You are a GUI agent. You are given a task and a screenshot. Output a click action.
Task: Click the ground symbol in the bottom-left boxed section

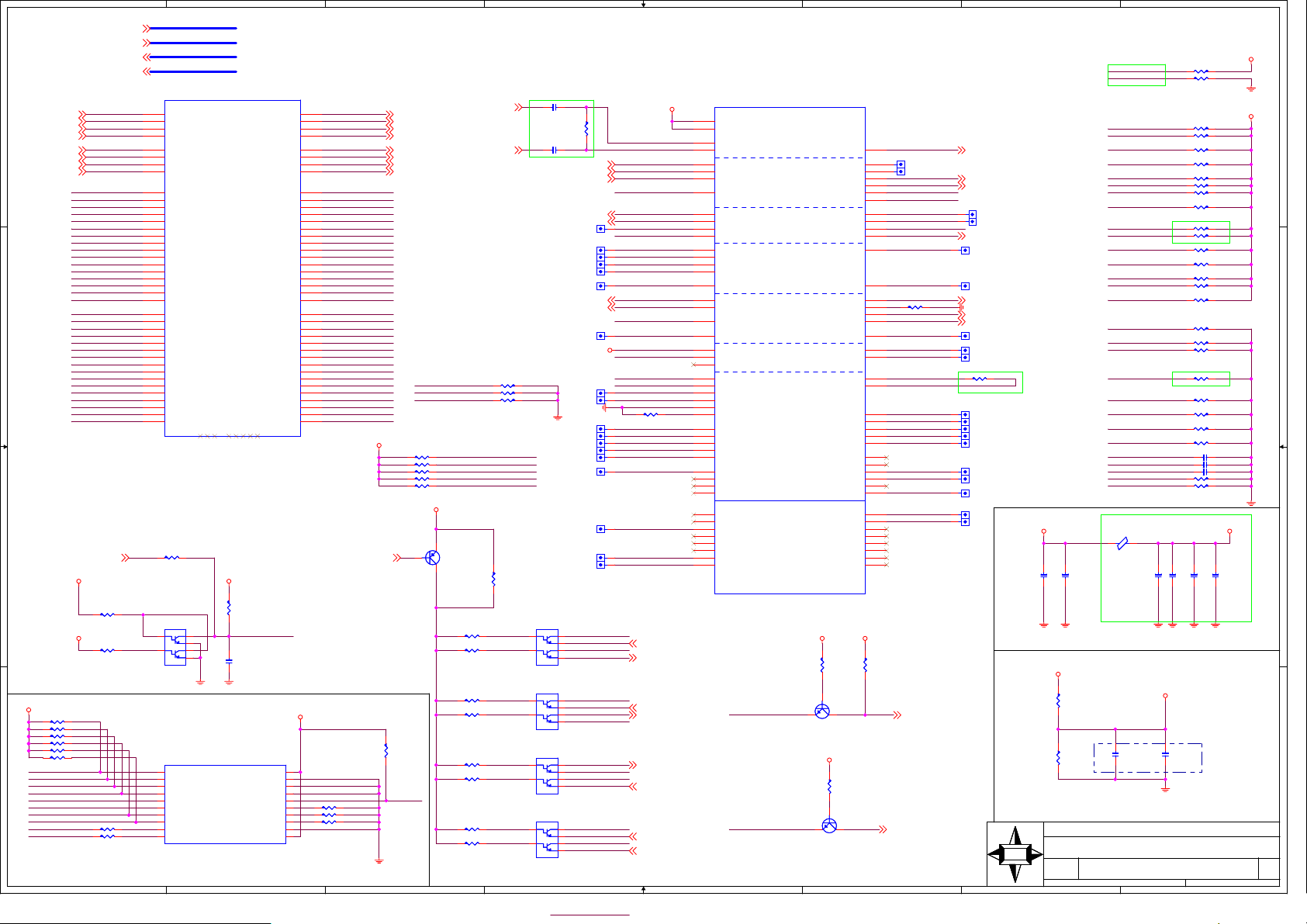point(379,860)
